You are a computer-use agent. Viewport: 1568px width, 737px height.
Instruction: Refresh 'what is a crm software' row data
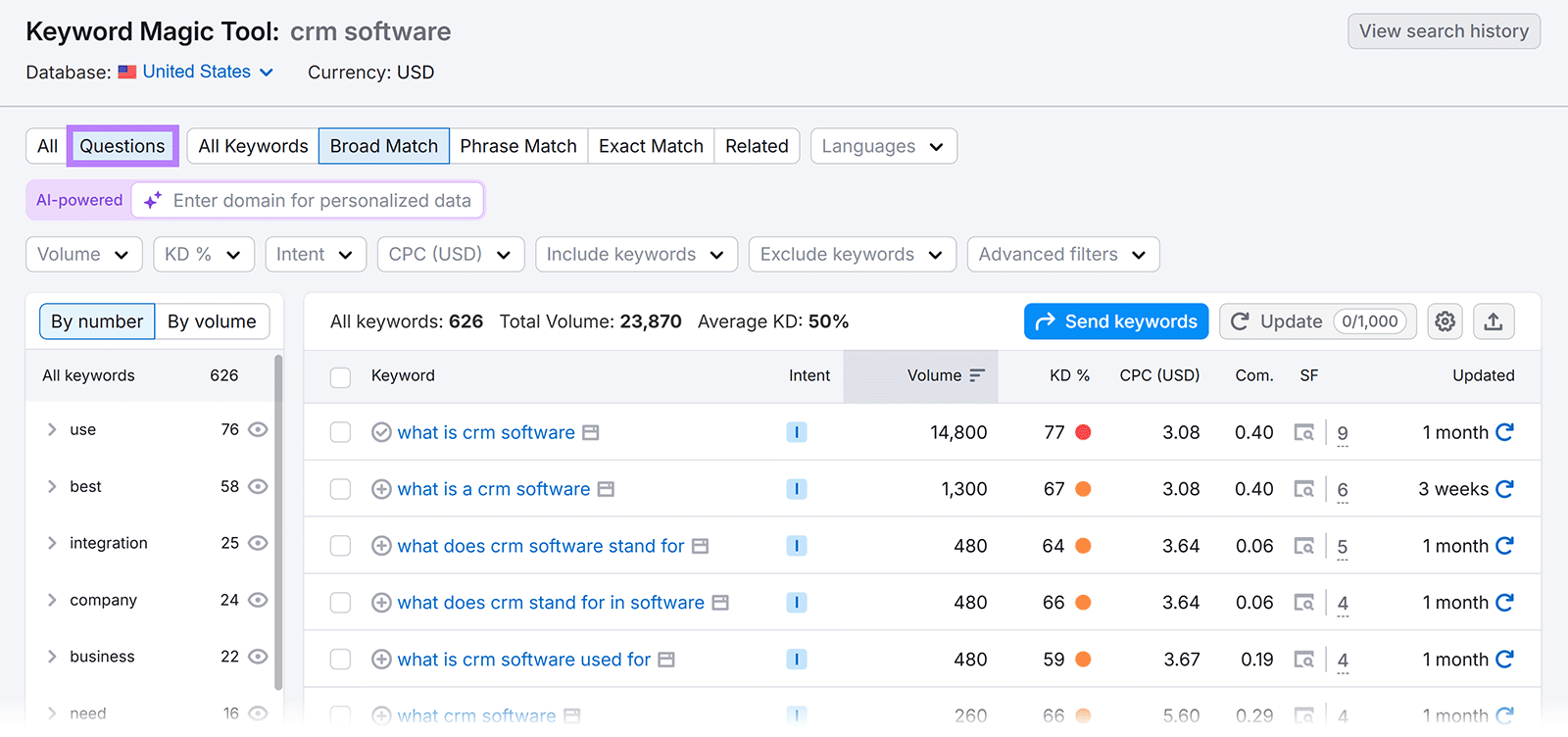coord(1505,489)
